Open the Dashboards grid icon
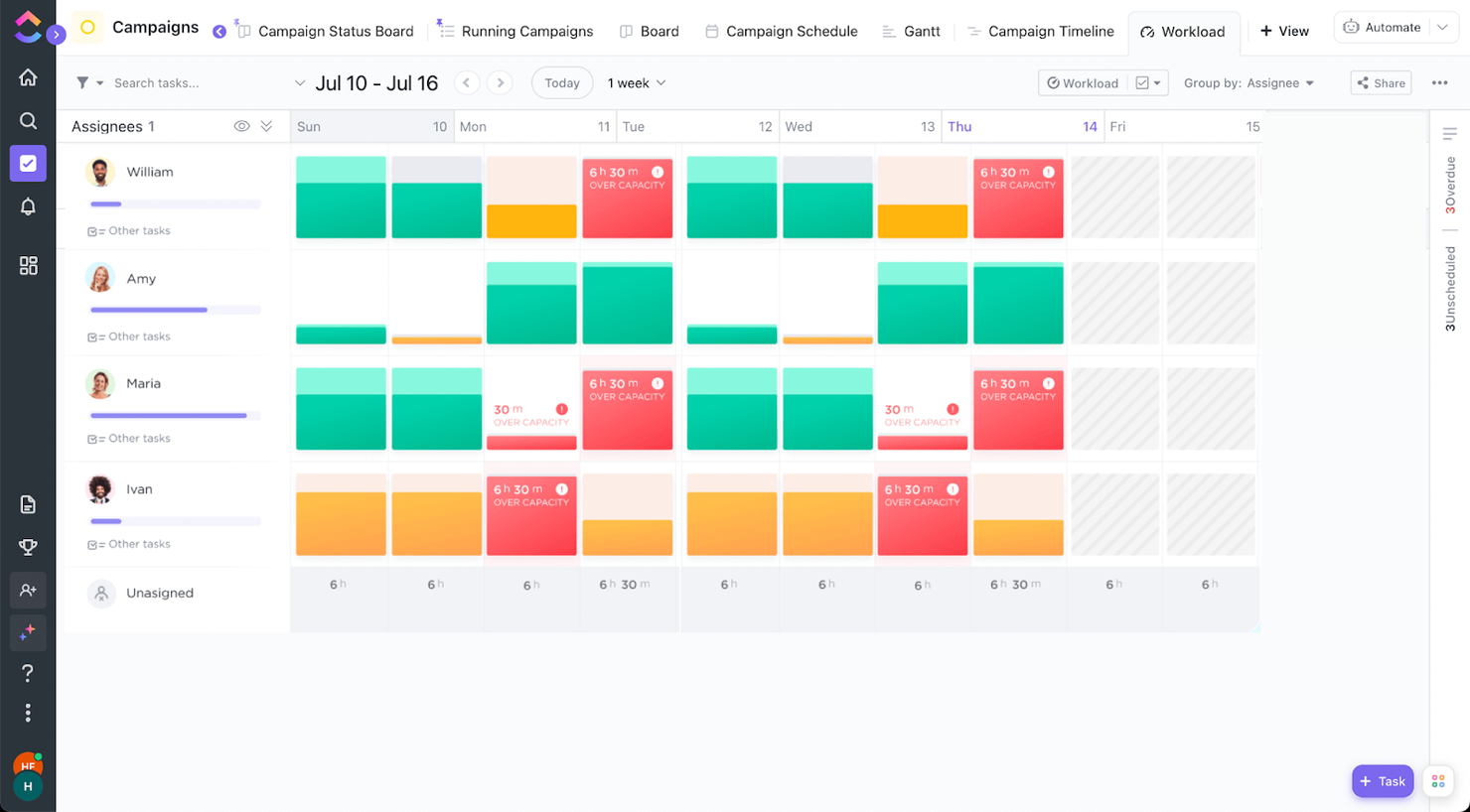The image size is (1470, 812). coord(28,265)
